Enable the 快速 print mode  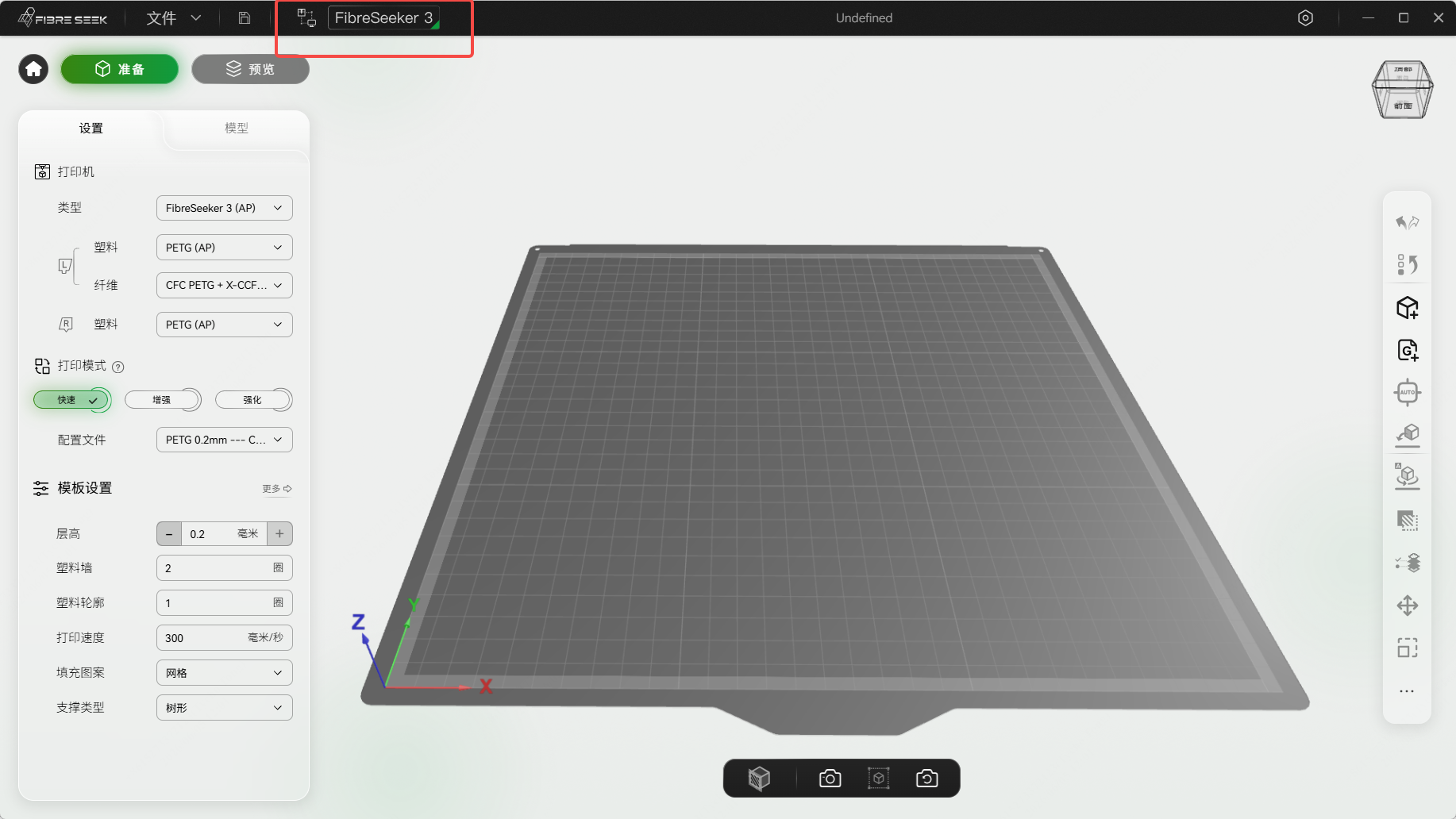pos(71,400)
